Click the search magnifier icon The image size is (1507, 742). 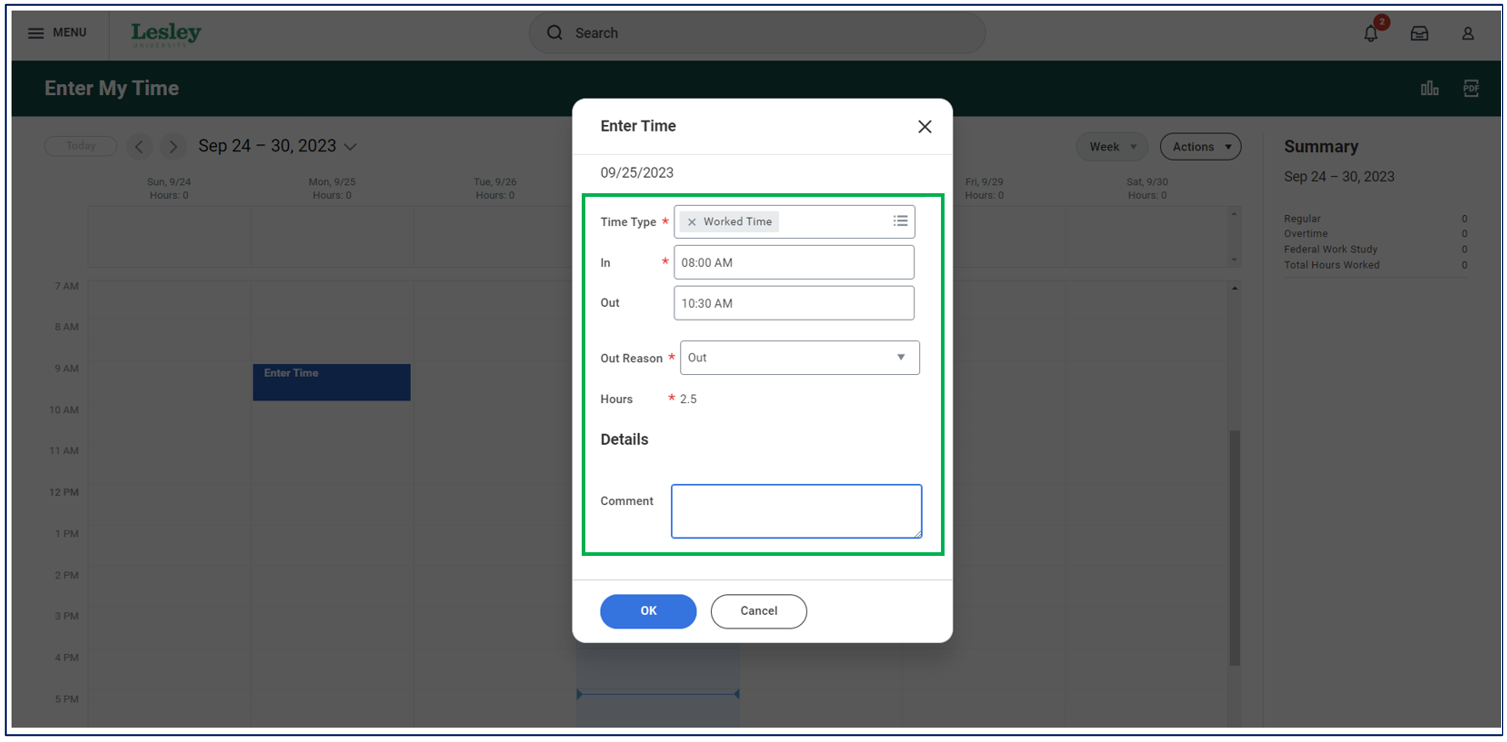(555, 33)
